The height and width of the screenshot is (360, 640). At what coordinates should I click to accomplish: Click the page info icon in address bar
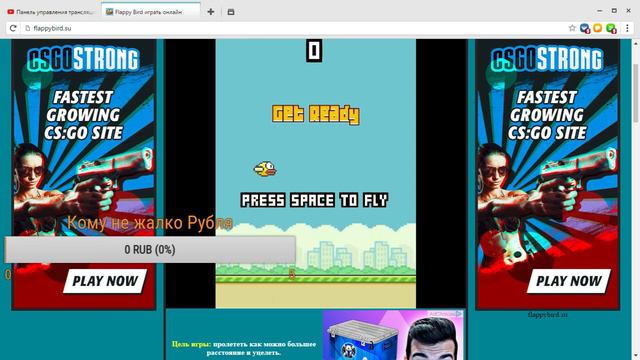coord(28,28)
